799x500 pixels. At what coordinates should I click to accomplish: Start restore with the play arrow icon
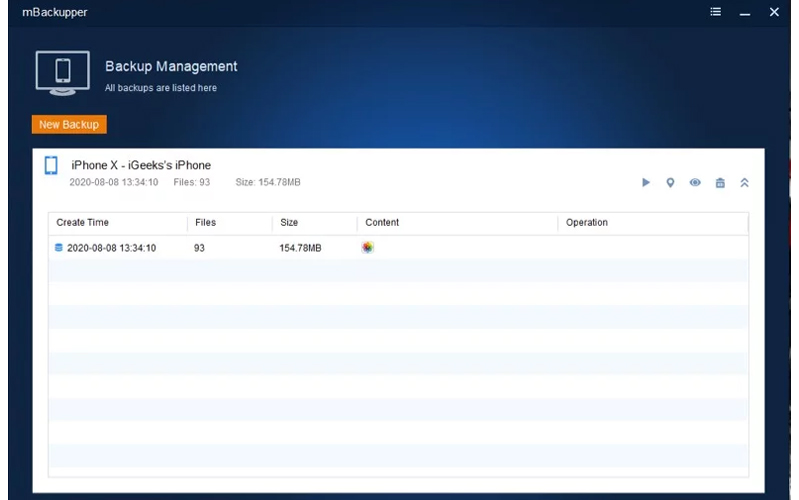(x=646, y=182)
